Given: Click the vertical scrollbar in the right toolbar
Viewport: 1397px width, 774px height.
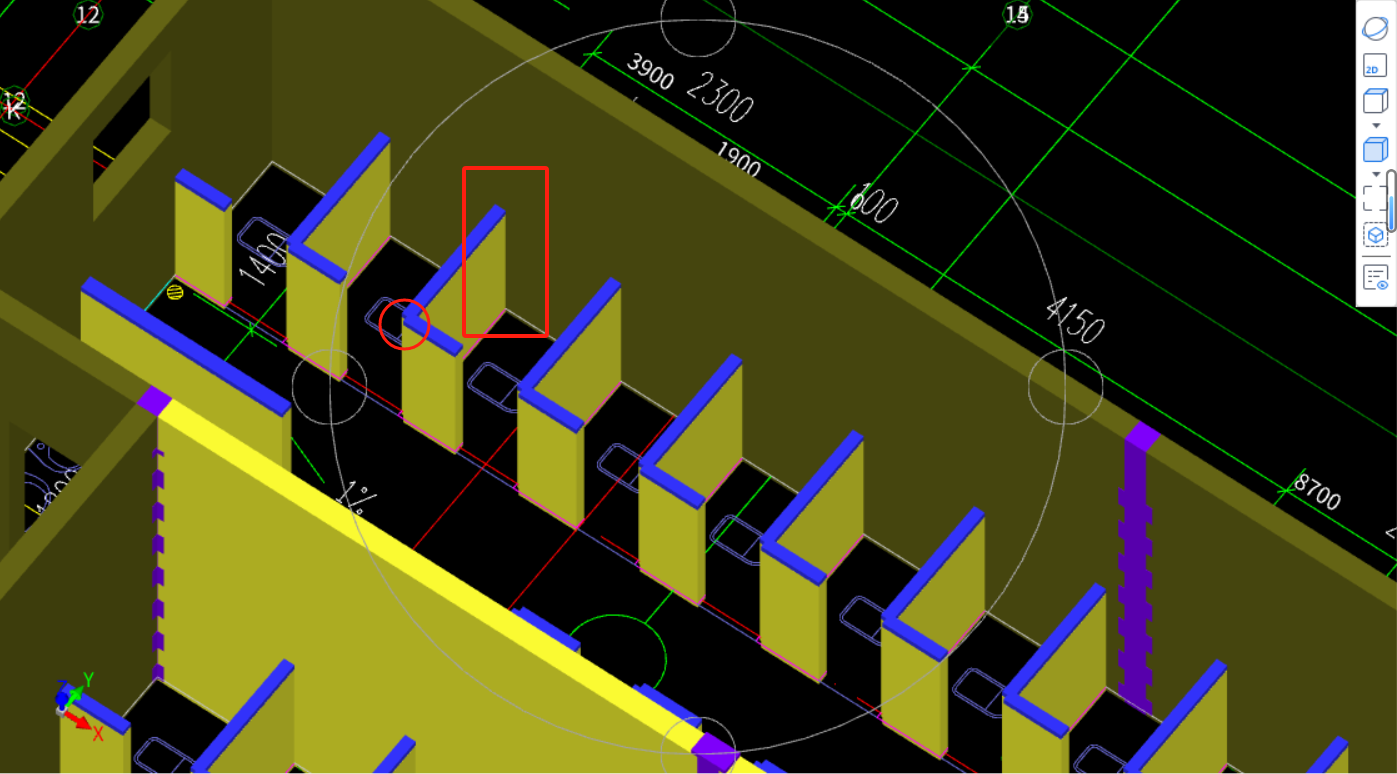Looking at the screenshot, I should [1391, 200].
